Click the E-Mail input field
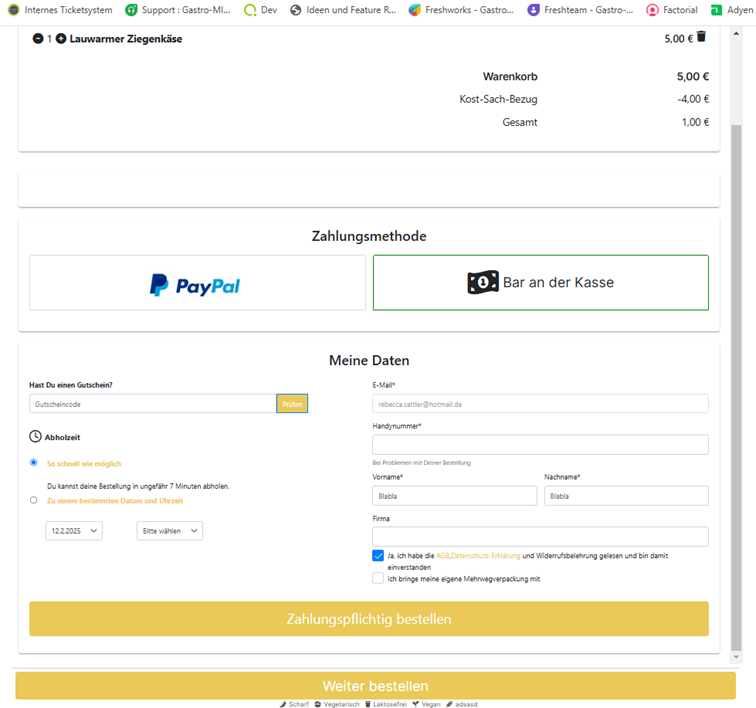 pos(540,404)
